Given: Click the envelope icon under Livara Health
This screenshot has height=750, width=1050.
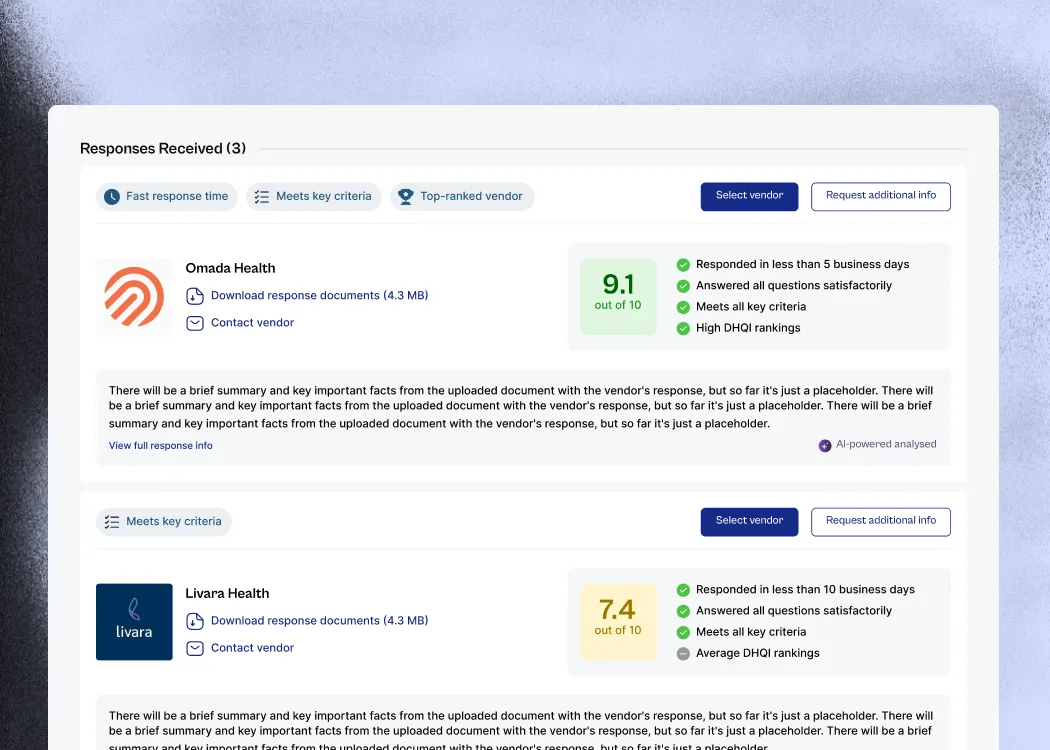Looking at the screenshot, I should pos(195,648).
